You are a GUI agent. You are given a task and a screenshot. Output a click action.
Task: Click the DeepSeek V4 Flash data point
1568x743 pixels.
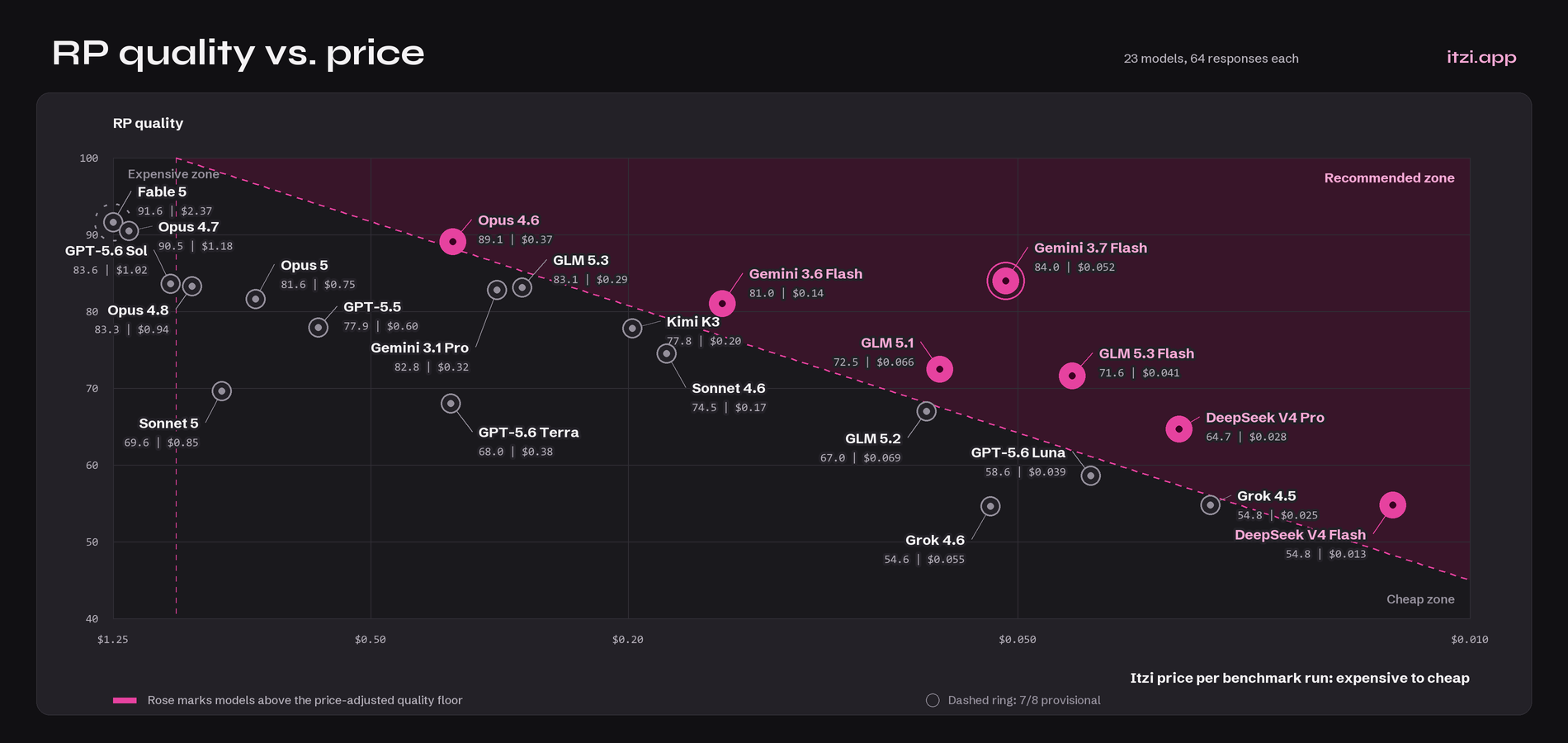[1392, 504]
